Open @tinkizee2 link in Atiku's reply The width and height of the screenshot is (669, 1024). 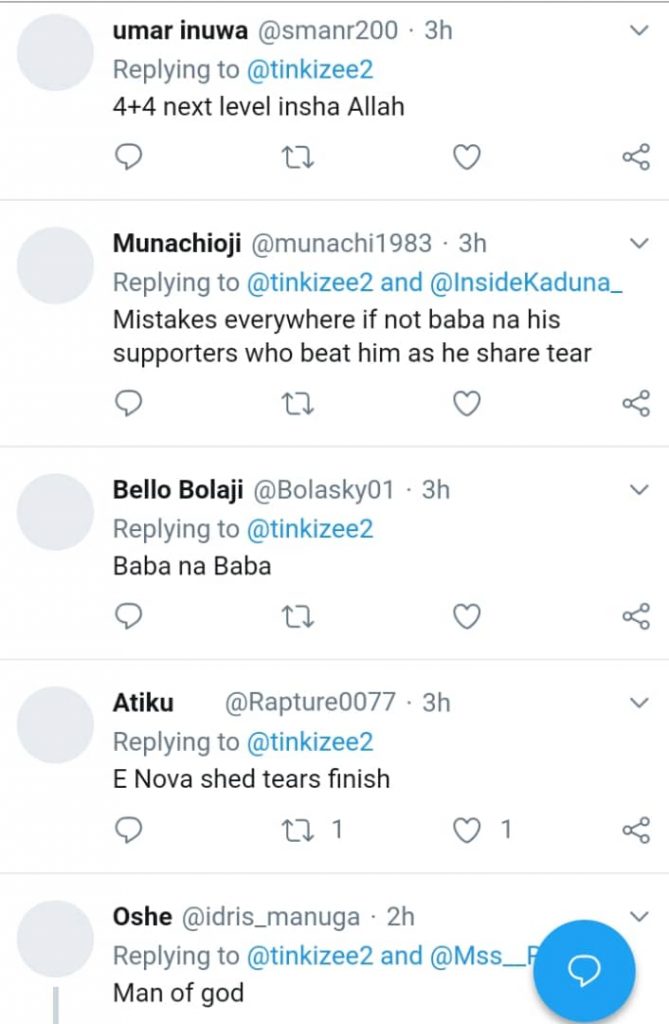(x=310, y=741)
